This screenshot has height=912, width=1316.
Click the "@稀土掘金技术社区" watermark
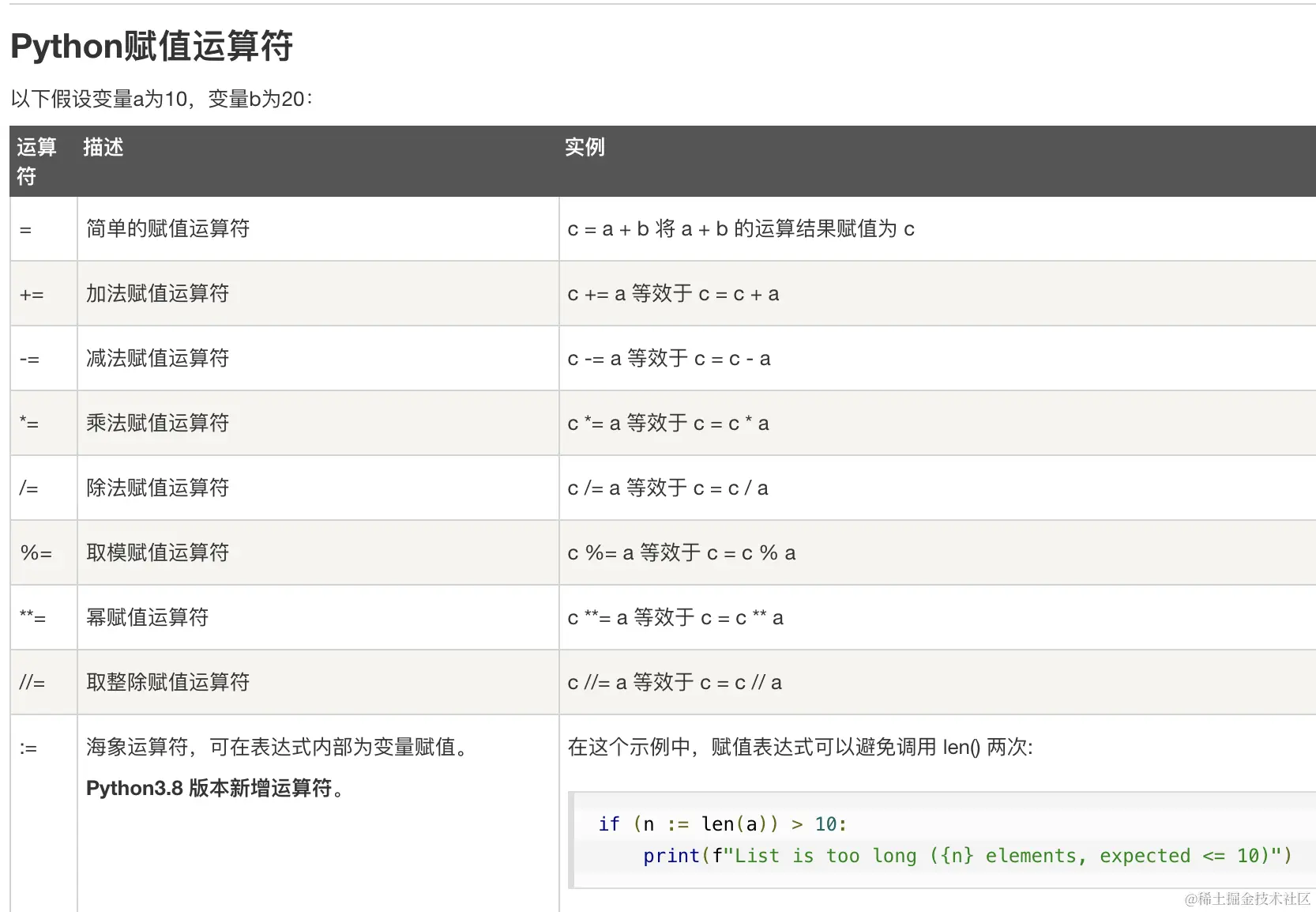pos(1247,899)
